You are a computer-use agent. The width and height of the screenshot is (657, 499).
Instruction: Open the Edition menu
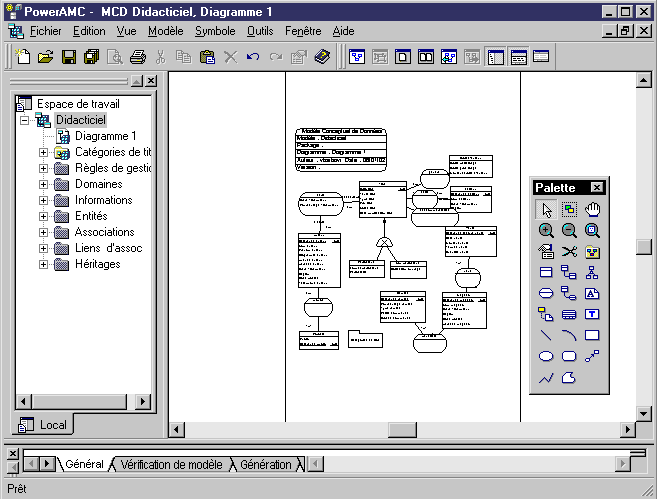[x=89, y=31]
